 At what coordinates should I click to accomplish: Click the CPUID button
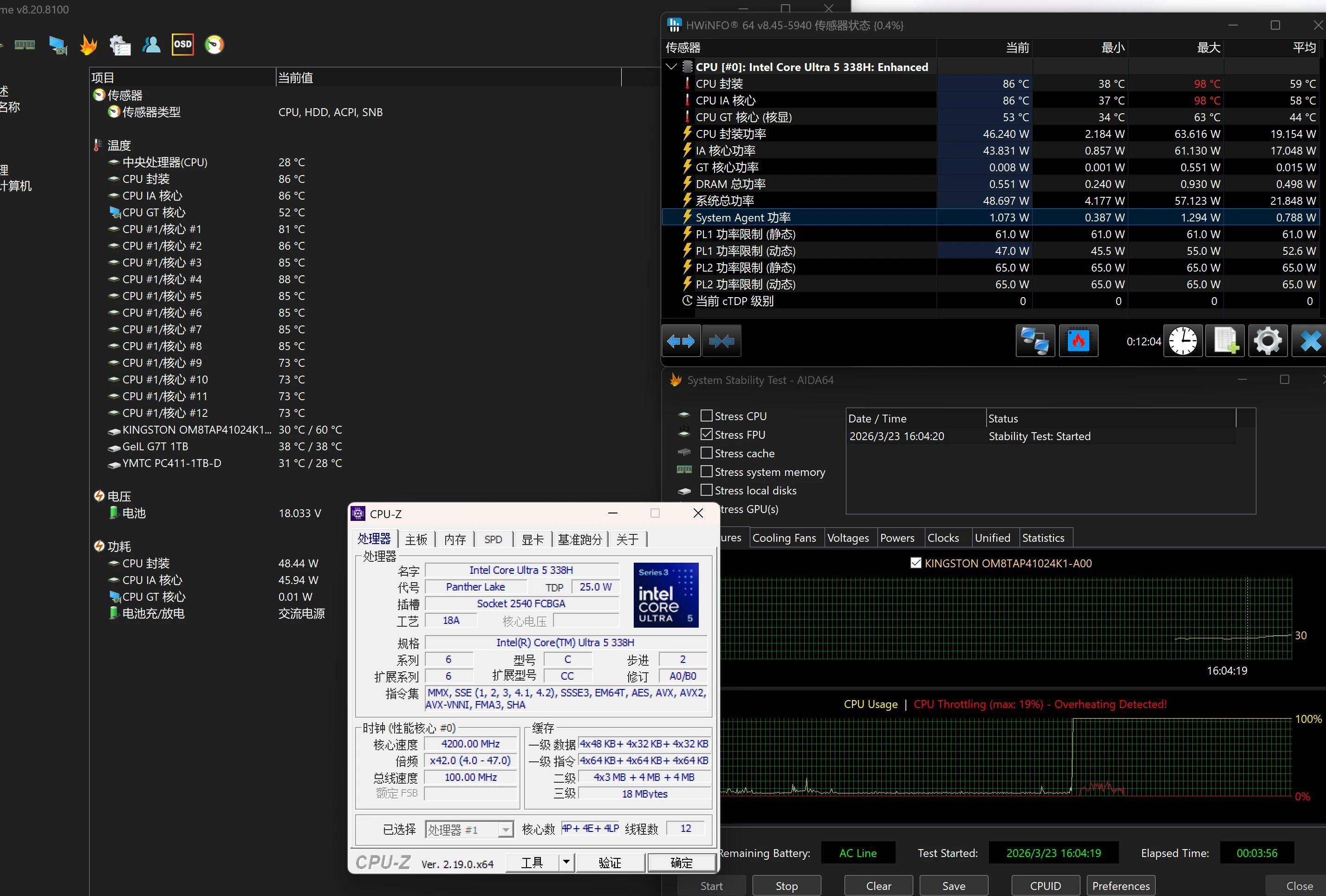1045,886
